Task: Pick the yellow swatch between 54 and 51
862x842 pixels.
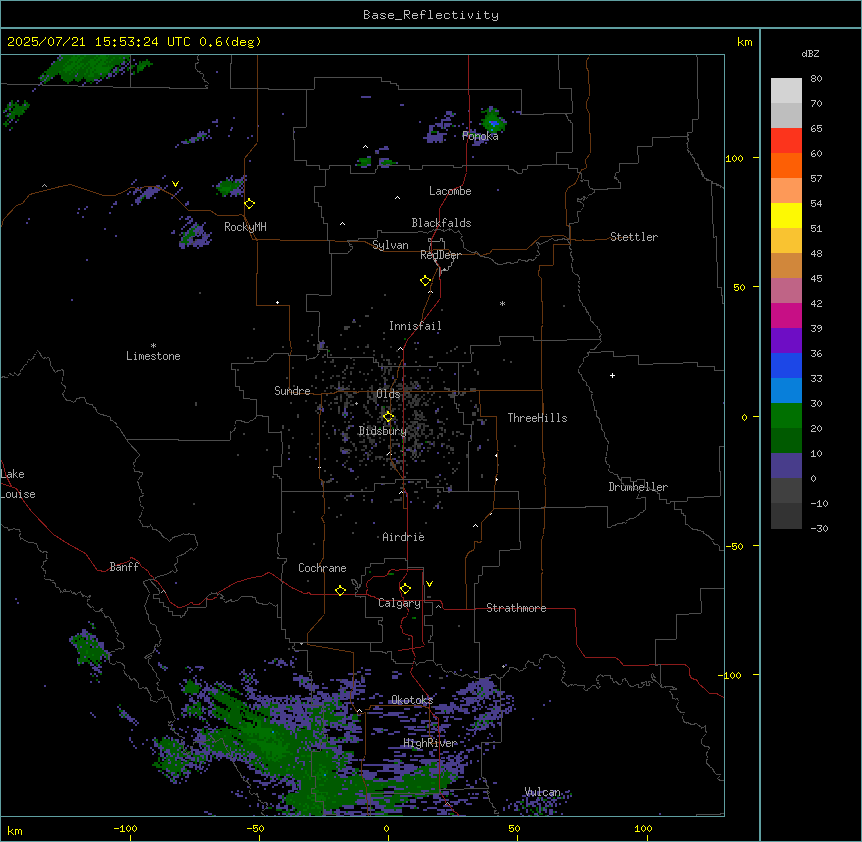Action: coord(786,215)
